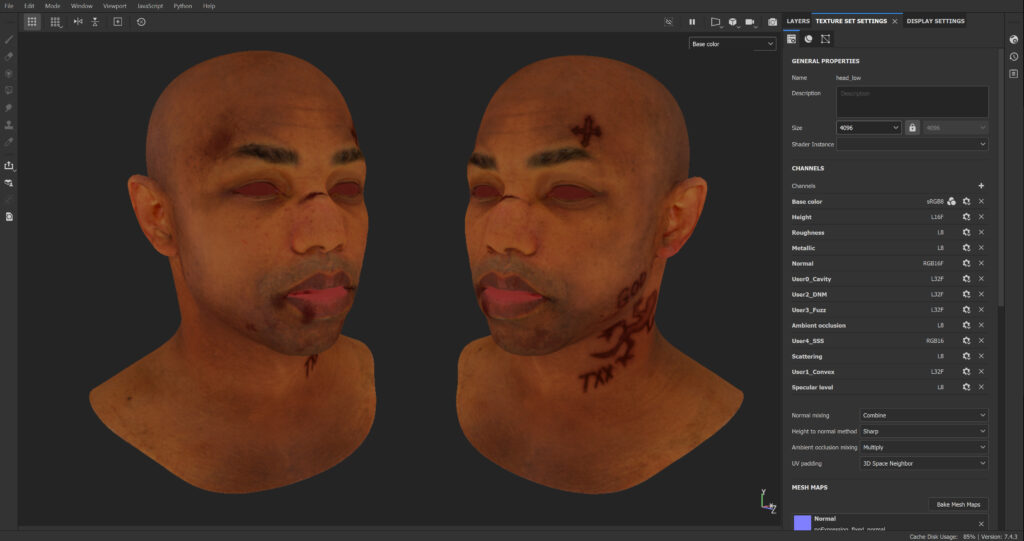Toggle the hide-overlay eye icon near pause
Viewport: 1024px width, 541px height.
(x=669, y=22)
